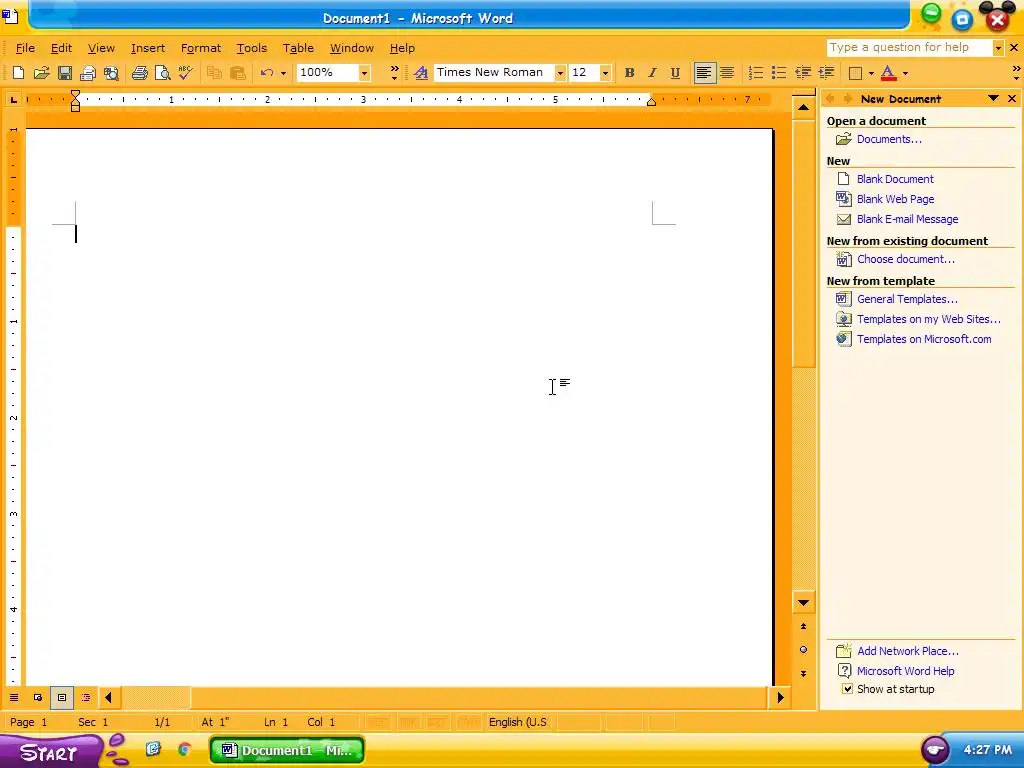1024x768 pixels.
Task: Run the Spelling and Grammar check icon
Action: 186,72
